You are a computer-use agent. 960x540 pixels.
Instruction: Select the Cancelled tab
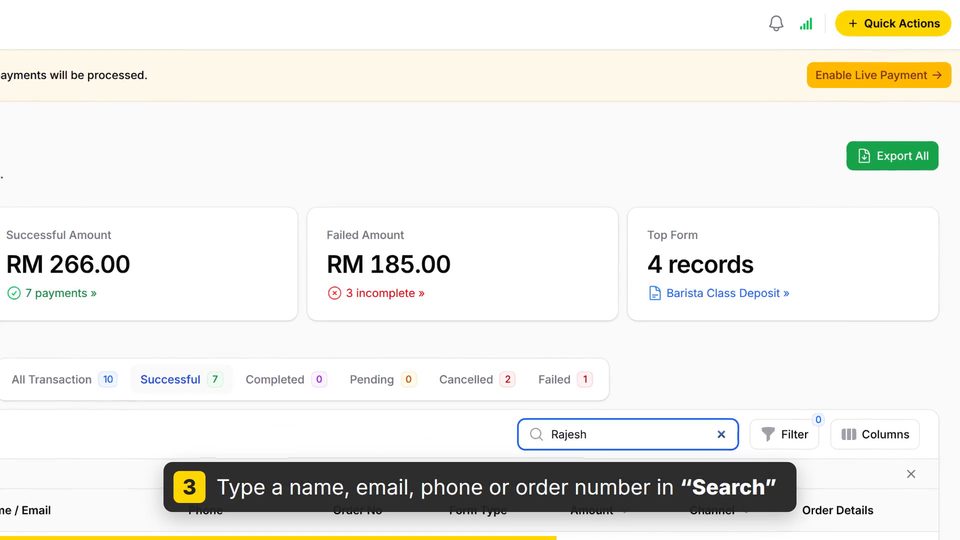[x=476, y=379]
